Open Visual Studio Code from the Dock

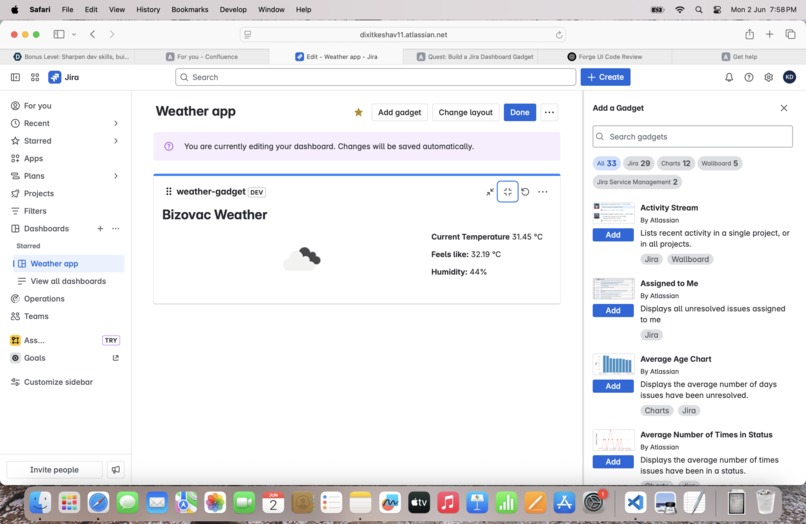[x=635, y=501]
